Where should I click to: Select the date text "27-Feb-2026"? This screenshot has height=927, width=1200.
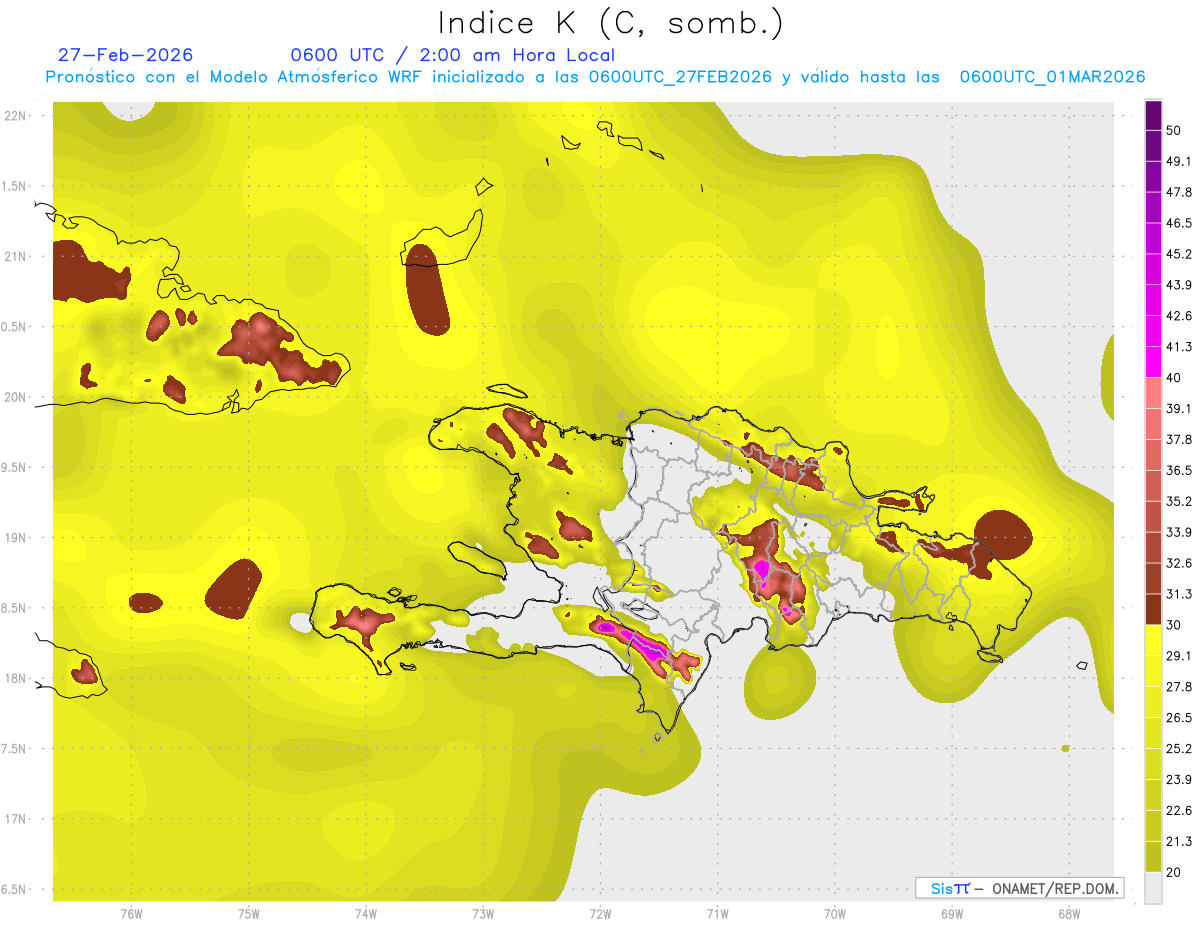click(125, 55)
